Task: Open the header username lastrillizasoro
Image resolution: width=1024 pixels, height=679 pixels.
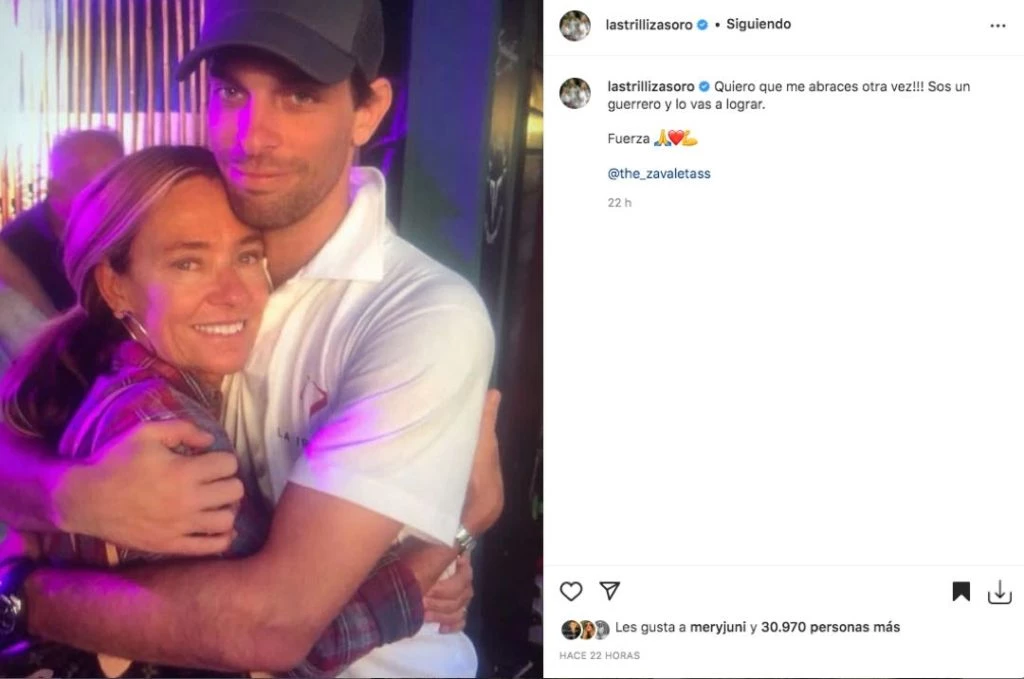Action: (x=650, y=25)
